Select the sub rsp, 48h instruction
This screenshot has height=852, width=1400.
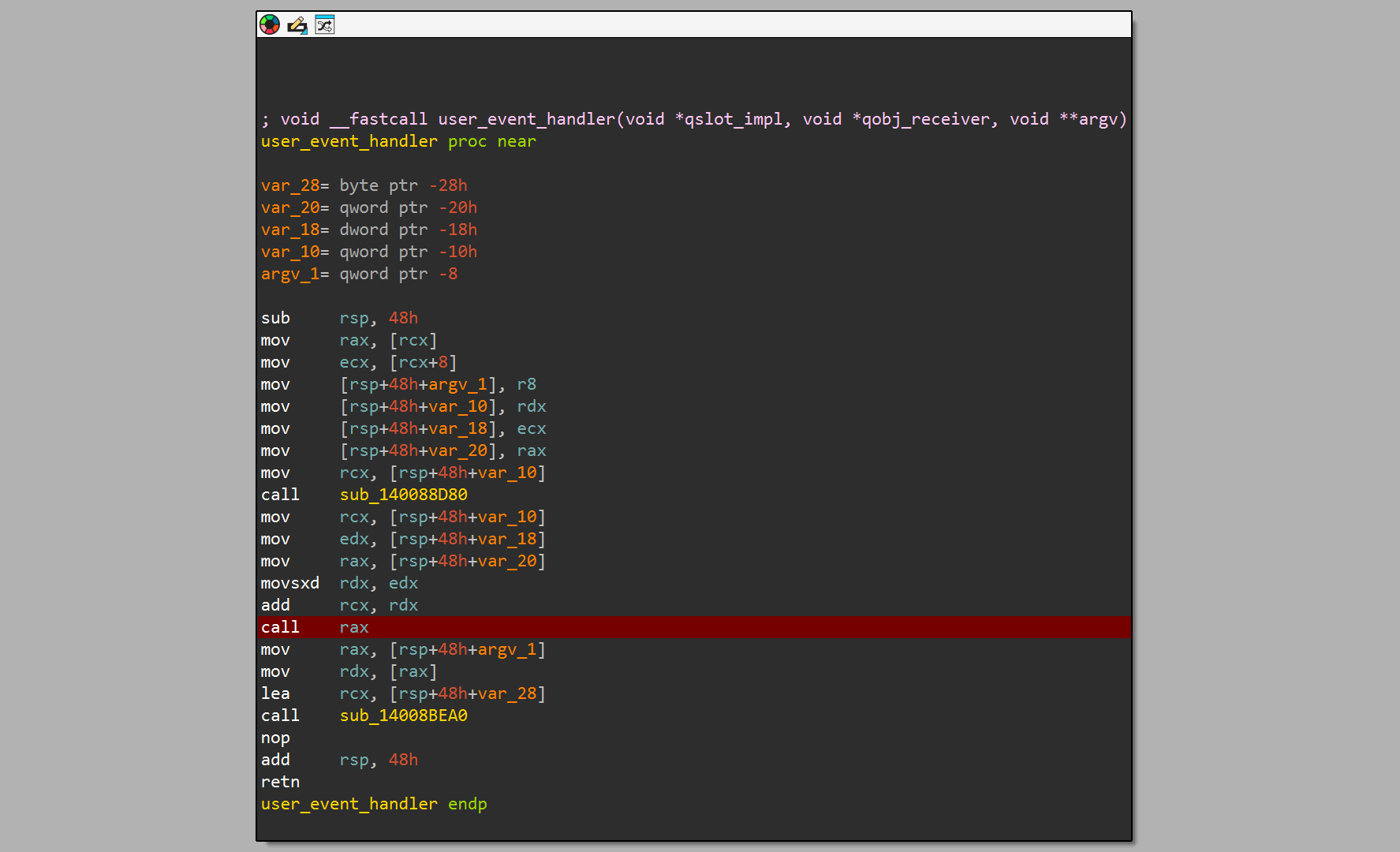coord(339,318)
